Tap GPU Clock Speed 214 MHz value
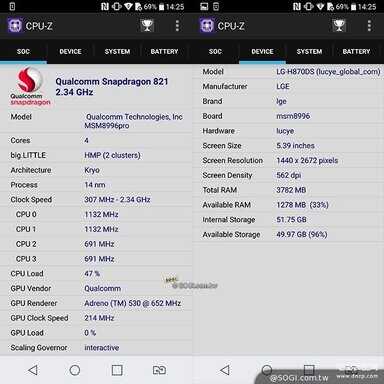 coord(99,318)
